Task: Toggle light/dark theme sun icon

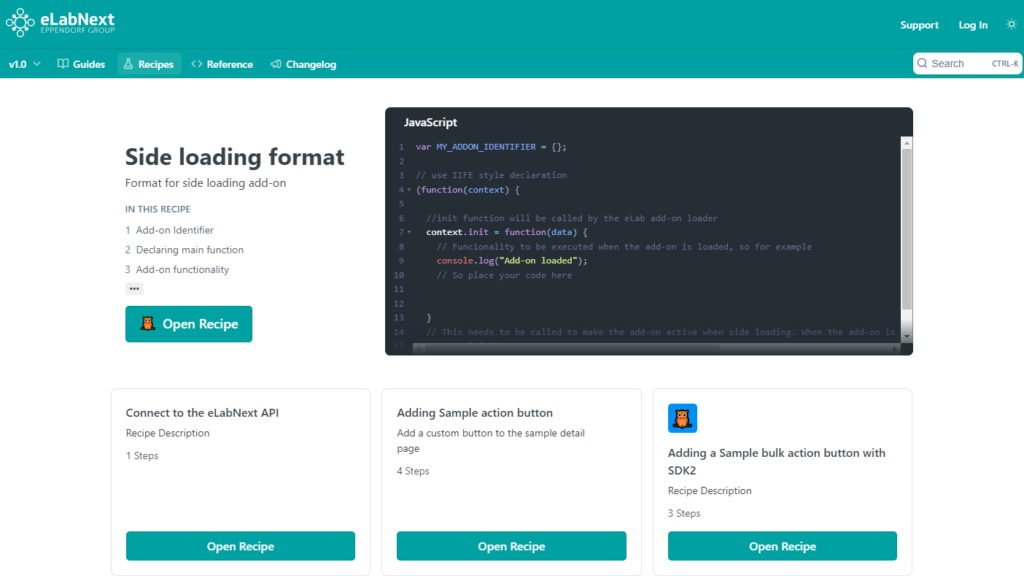Action: 1011,24
